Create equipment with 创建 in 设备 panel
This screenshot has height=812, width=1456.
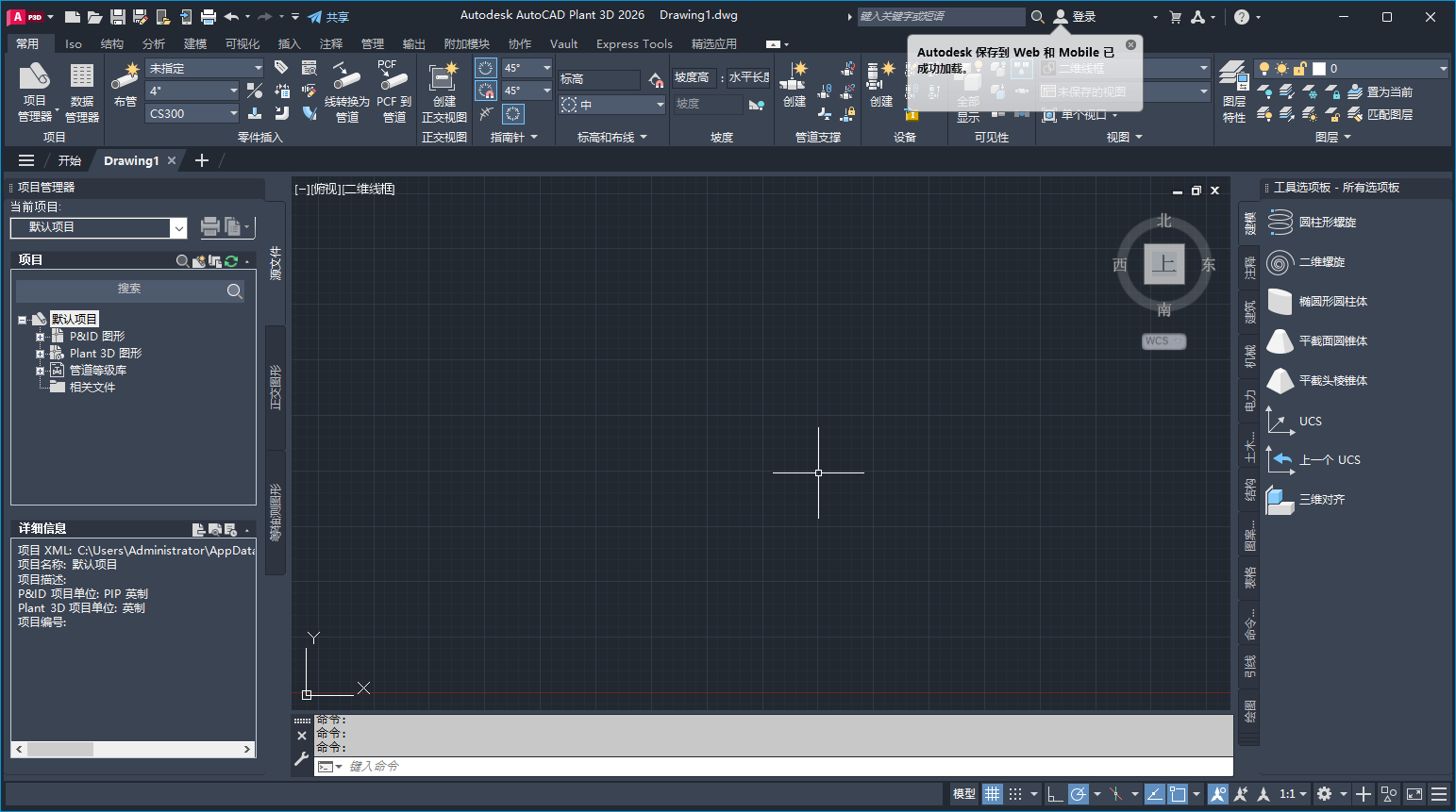coord(880,85)
